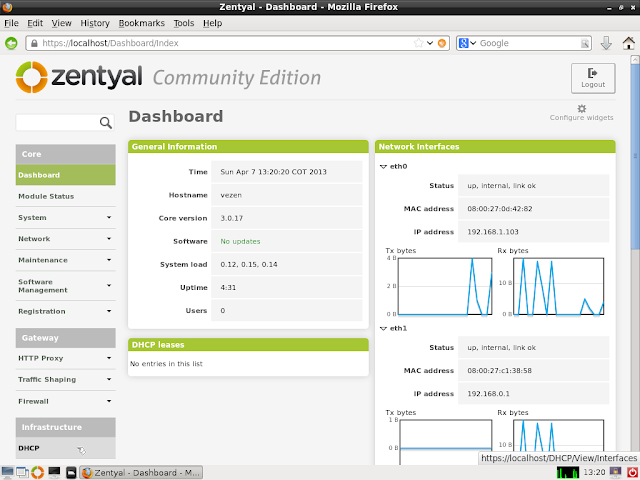Launch Zentyal icon in the taskbar
This screenshot has width=640, height=480.
click(x=38, y=473)
